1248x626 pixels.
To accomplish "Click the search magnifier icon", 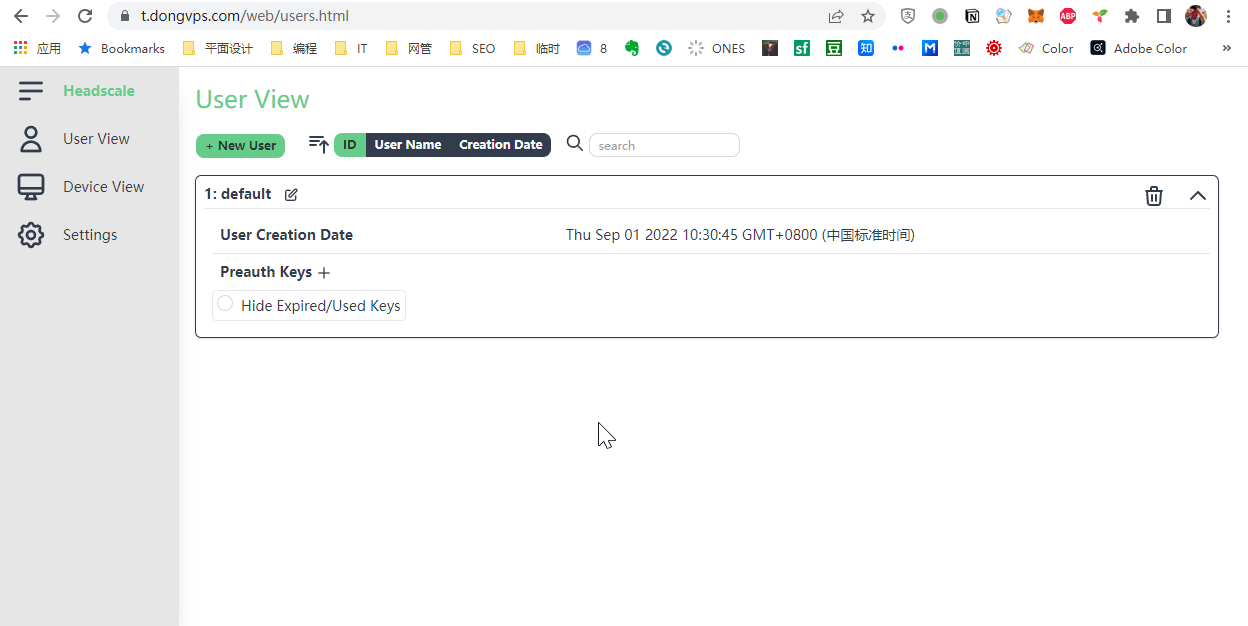I will pos(574,144).
